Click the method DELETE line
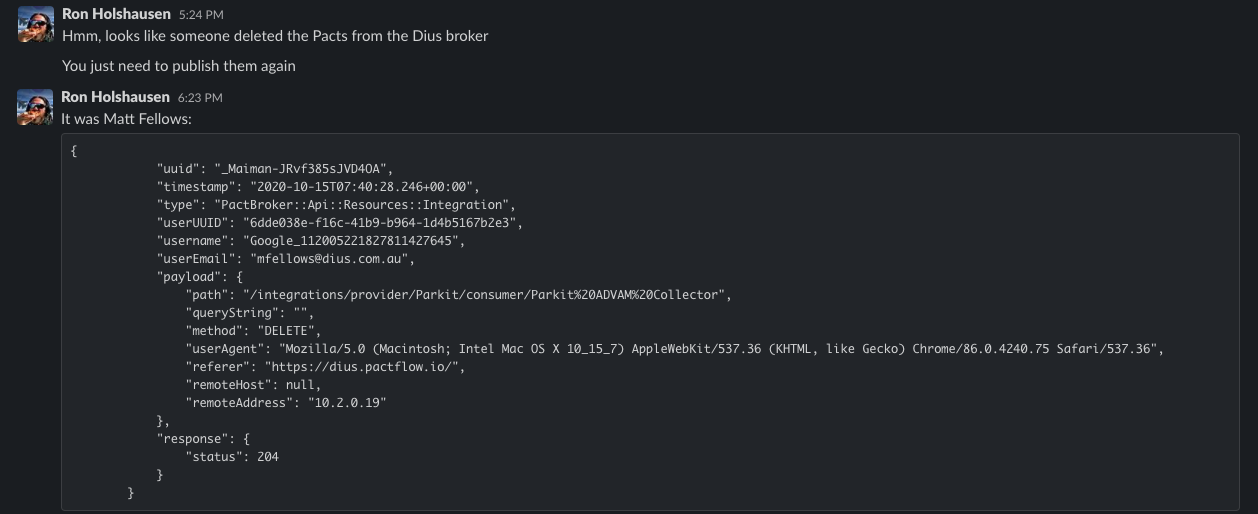Image resolution: width=1258 pixels, height=514 pixels. tap(253, 331)
